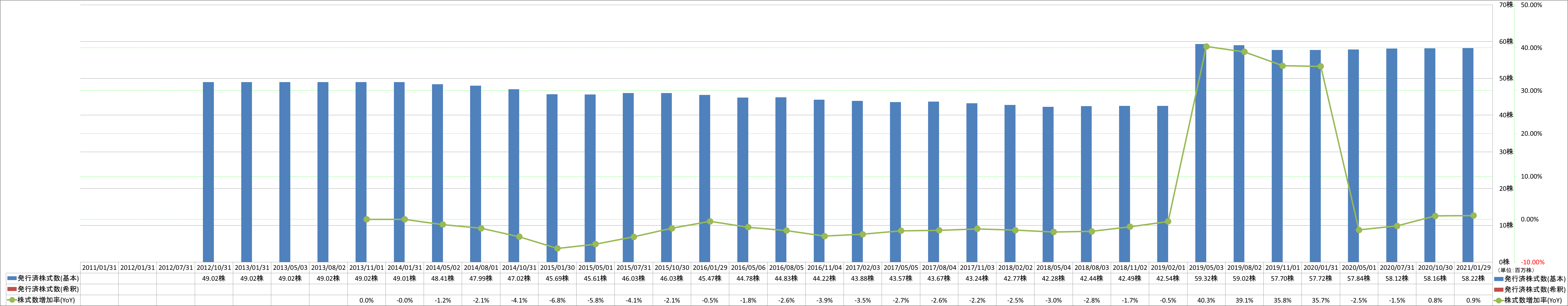Screen dimensions: 1568x306
Task: Click the 59.02株 share count cell
Action: (x=1244, y=279)
